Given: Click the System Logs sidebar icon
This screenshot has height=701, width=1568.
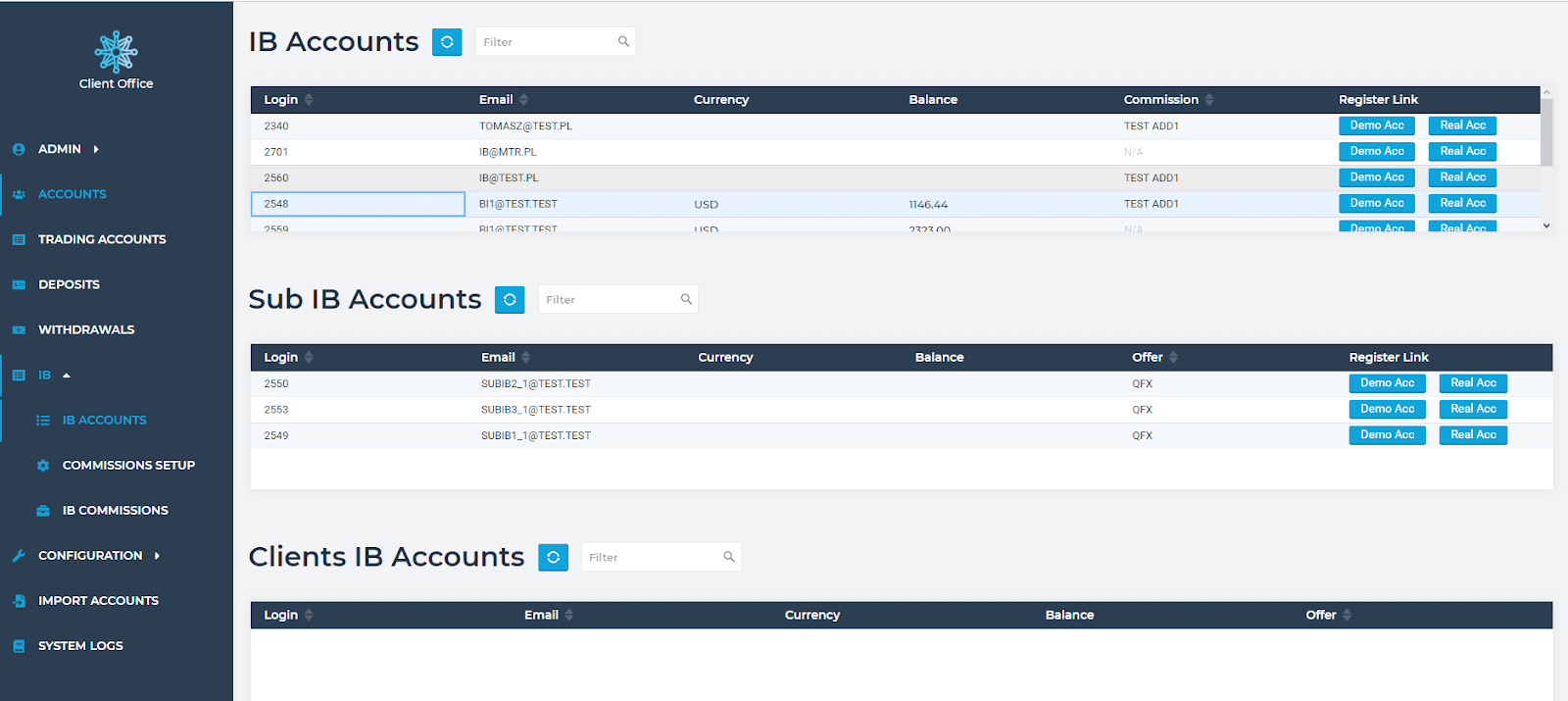Looking at the screenshot, I should tap(19, 646).
